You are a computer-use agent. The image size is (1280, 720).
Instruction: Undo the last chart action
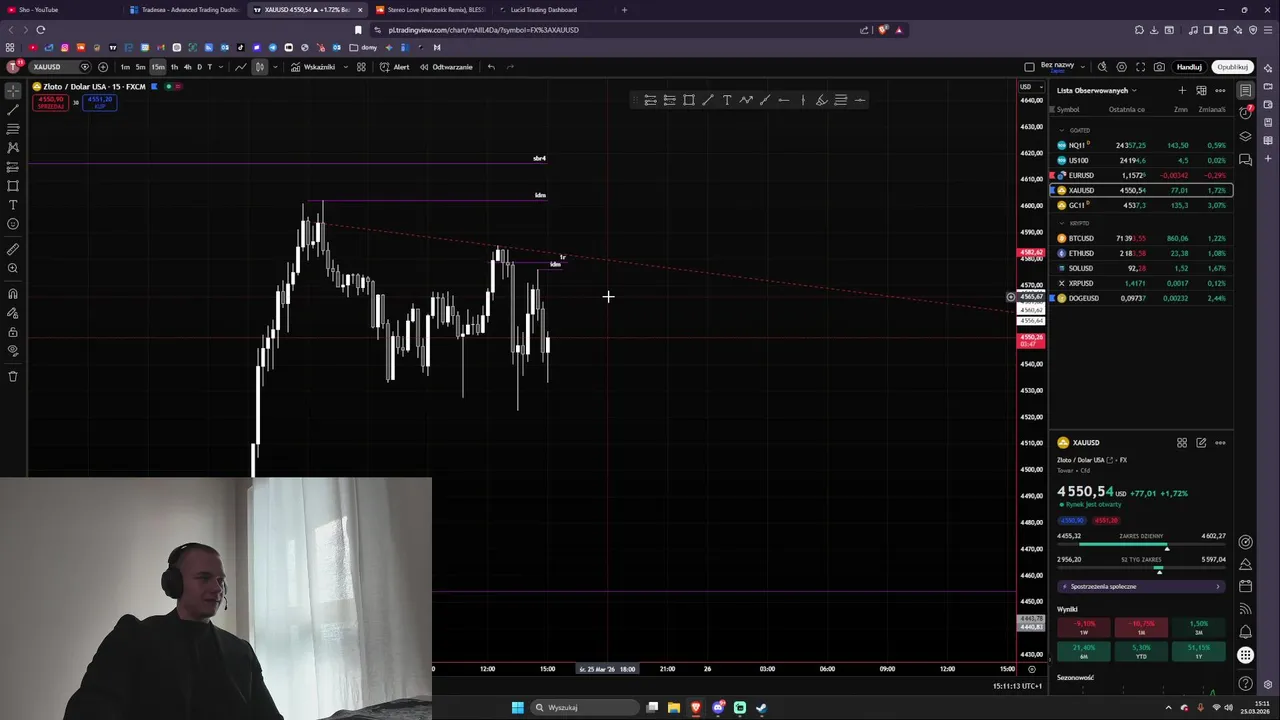[x=491, y=67]
